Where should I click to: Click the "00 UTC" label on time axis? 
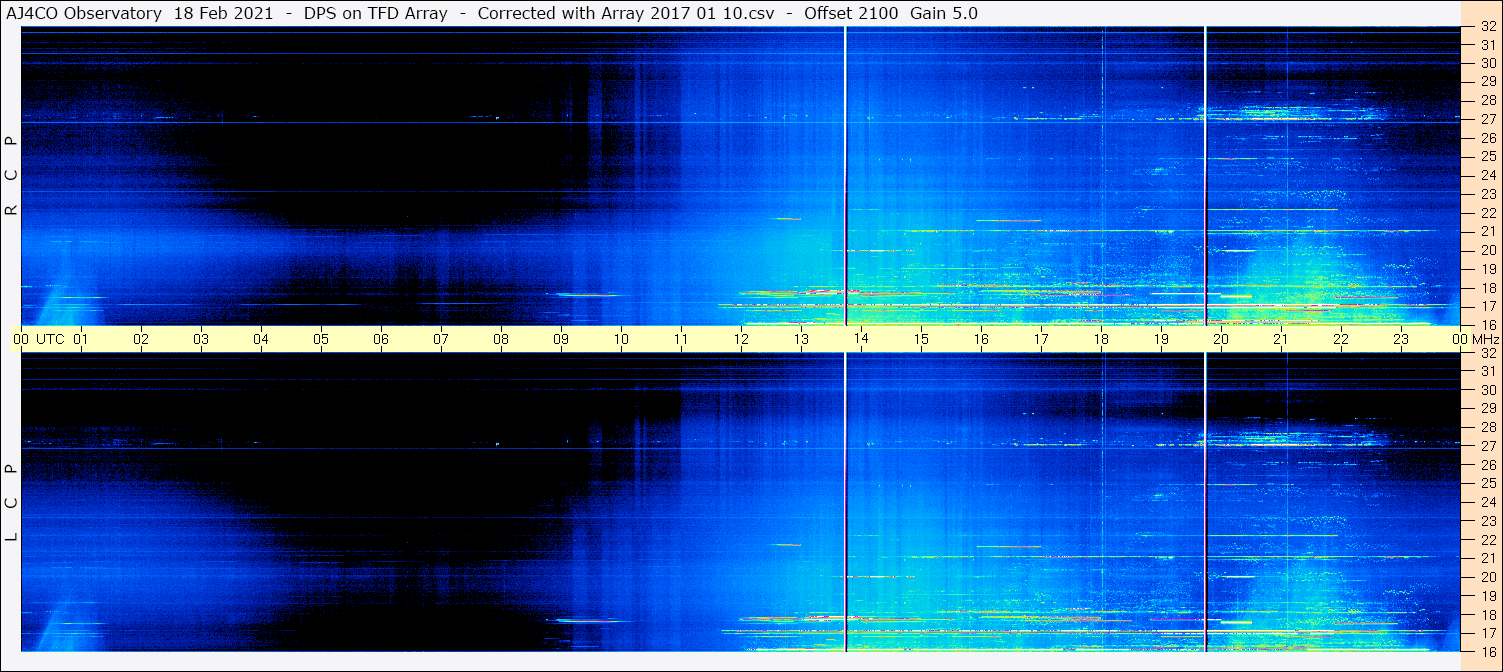[39, 340]
